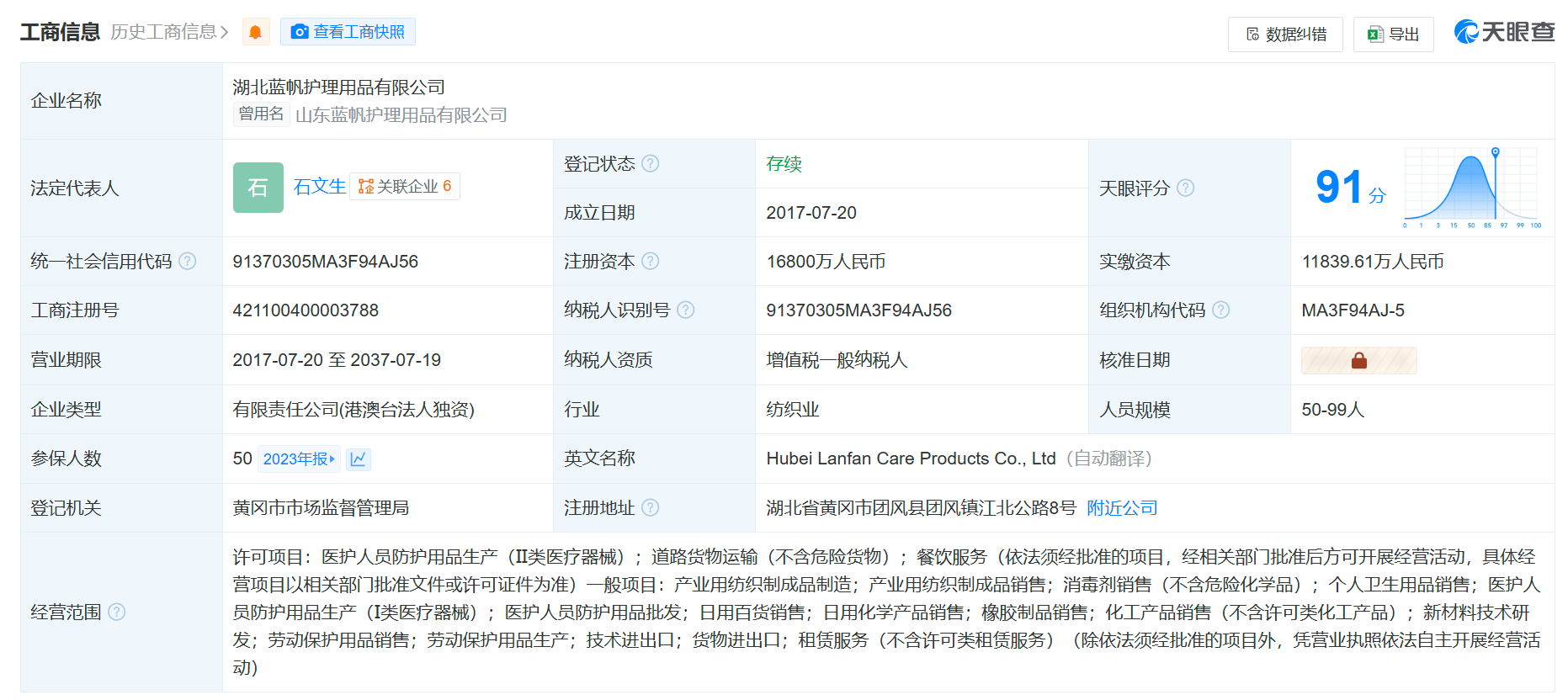Click company name 湖北蓝帆护理用品有限公司

tap(339, 87)
